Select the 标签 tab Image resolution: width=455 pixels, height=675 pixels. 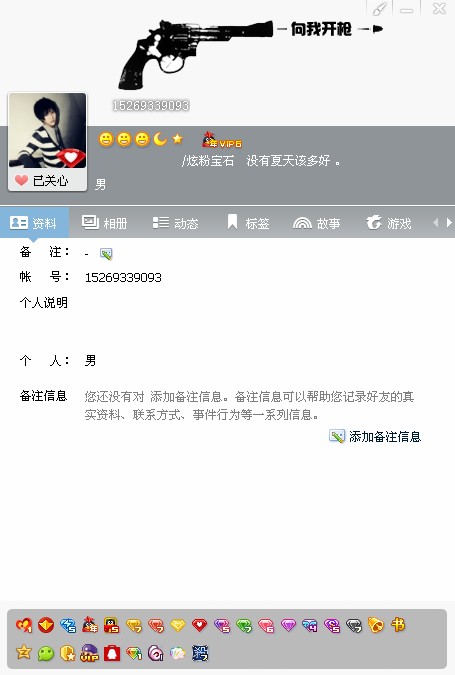[248, 223]
